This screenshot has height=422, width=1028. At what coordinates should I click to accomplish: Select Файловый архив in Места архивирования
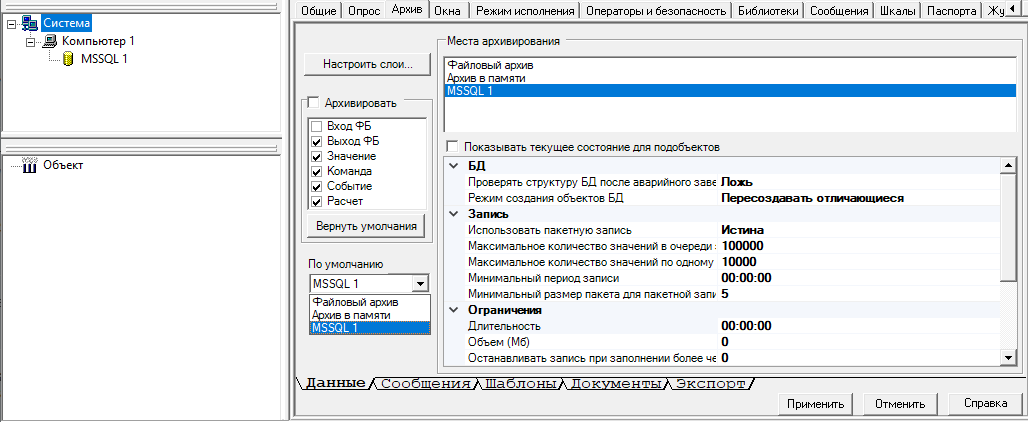(730, 66)
